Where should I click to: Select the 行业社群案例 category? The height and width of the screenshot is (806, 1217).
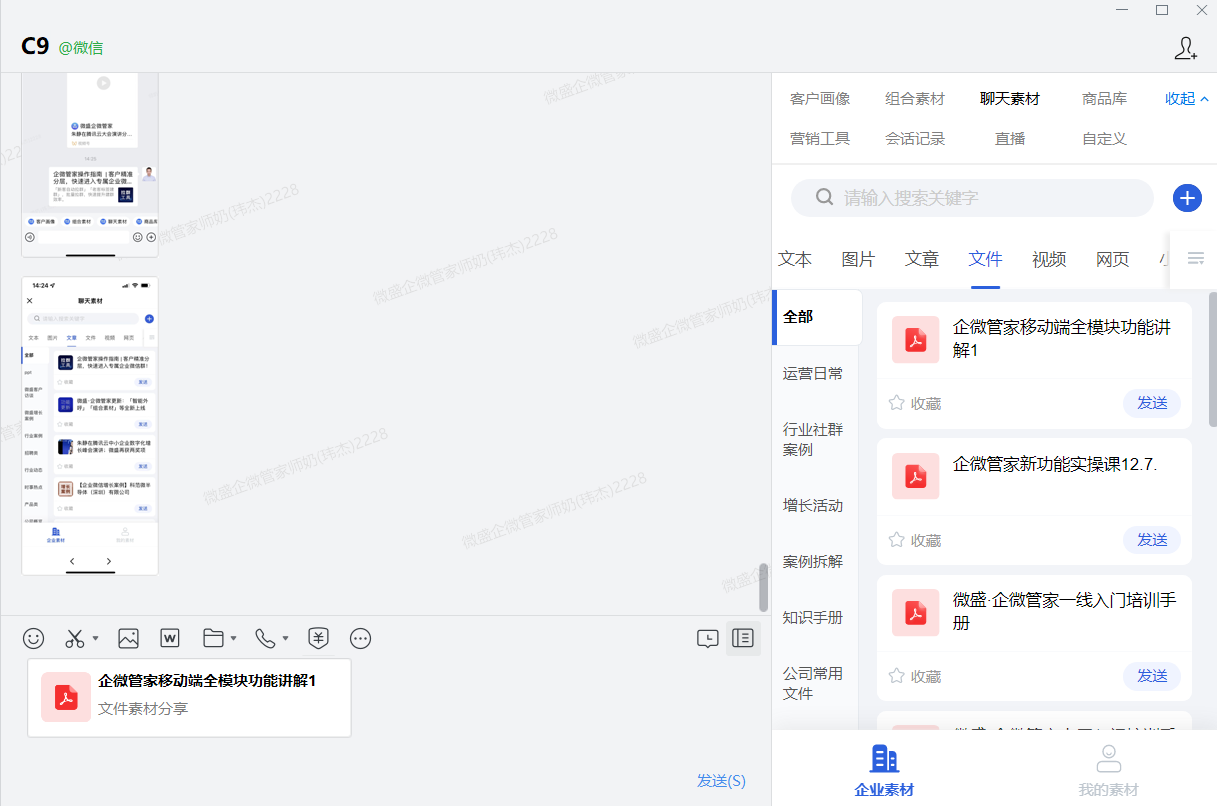[x=815, y=439]
